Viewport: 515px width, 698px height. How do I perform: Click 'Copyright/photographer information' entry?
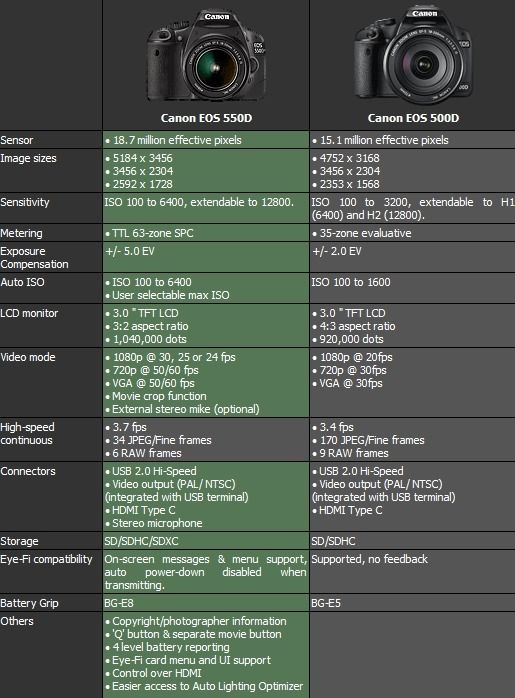click(x=199, y=621)
